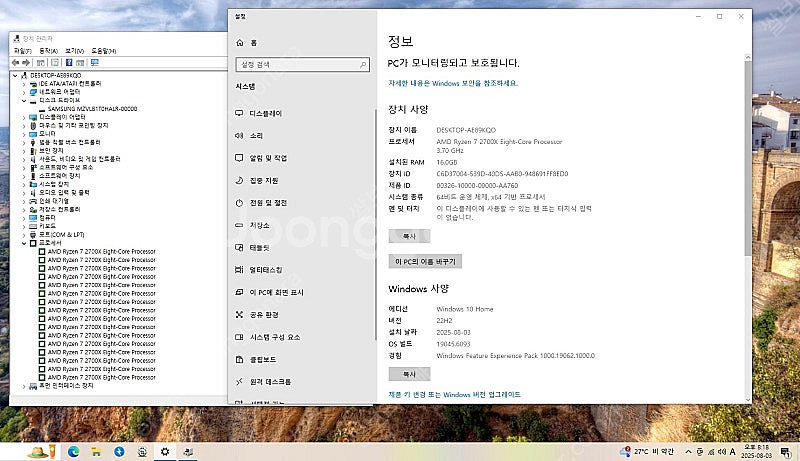Launch Microsoft Edge from taskbar

(73, 452)
